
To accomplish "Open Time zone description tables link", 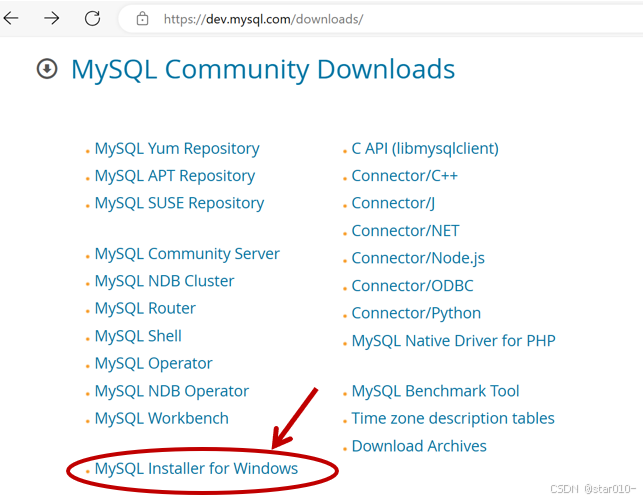I will pyautogui.click(x=453, y=419).
